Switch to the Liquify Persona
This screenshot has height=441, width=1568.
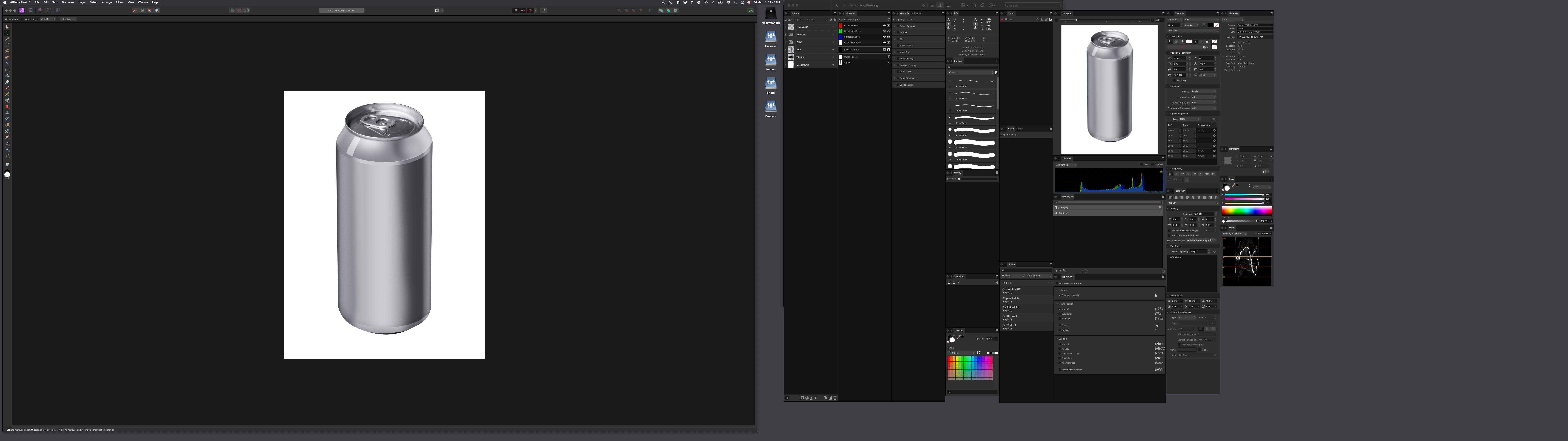pyautogui.click(x=31, y=10)
